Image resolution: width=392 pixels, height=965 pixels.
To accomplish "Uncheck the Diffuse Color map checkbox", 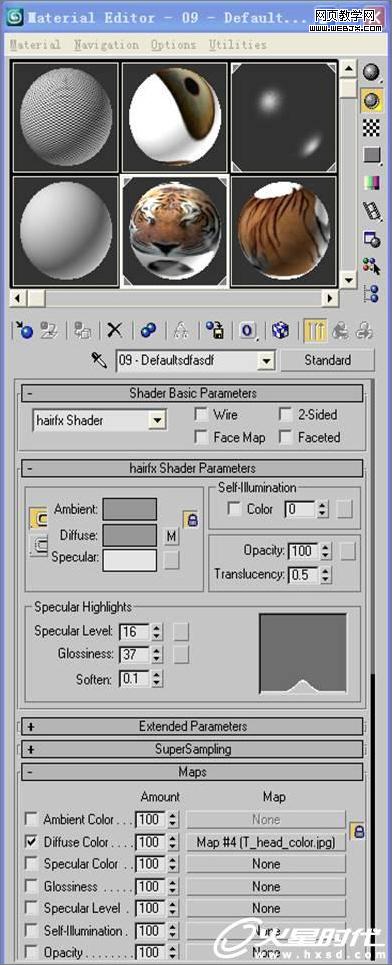I will (31, 841).
